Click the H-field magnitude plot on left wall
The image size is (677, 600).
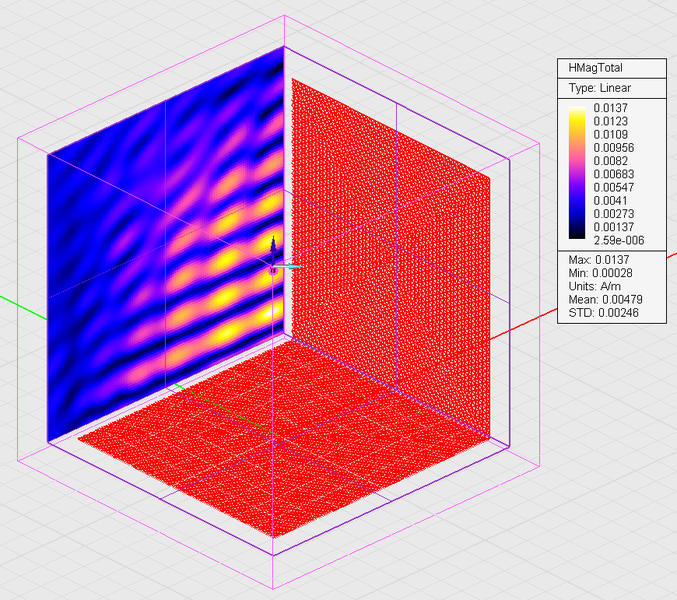(x=165, y=244)
